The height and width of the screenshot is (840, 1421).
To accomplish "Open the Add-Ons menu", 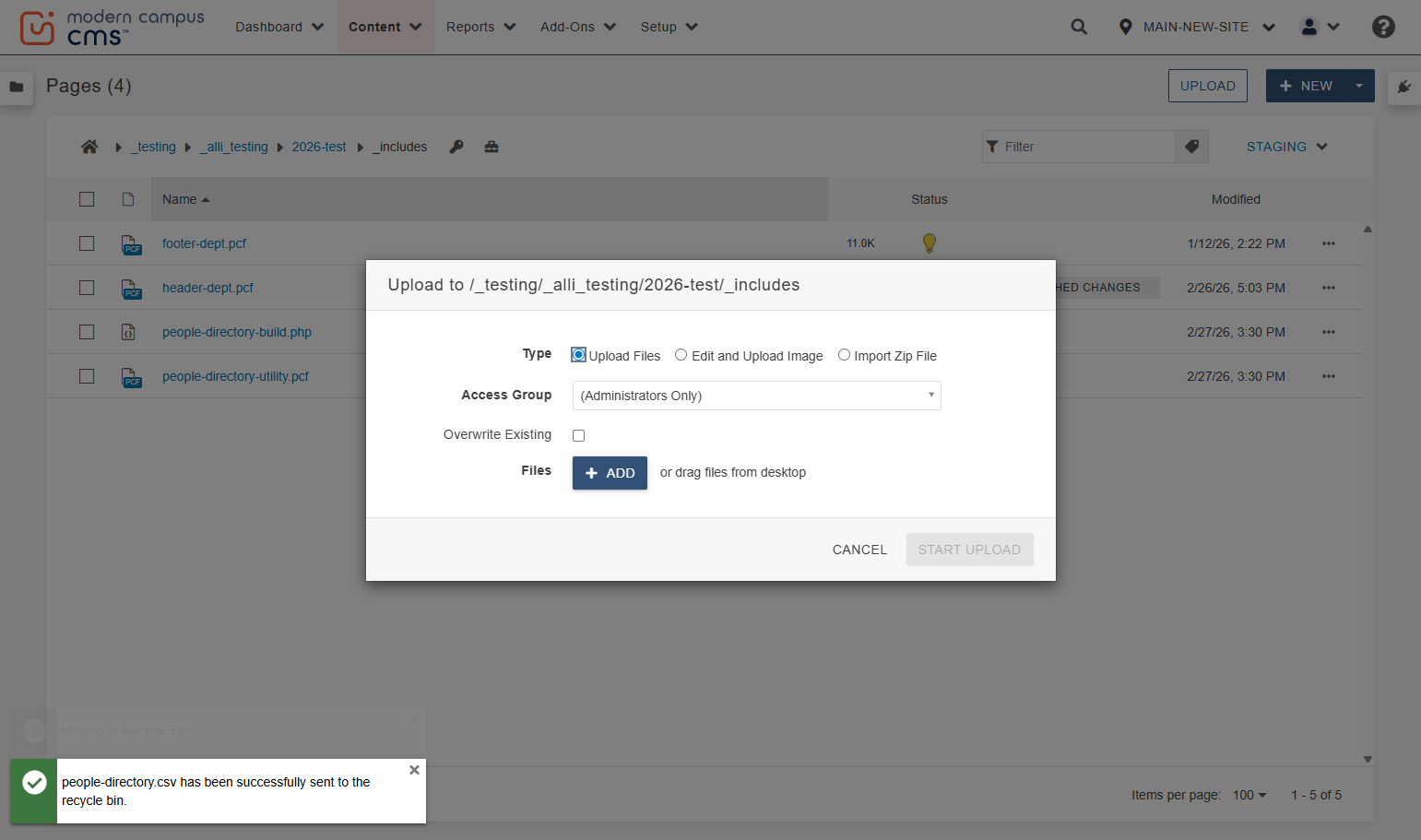I will click(x=578, y=27).
